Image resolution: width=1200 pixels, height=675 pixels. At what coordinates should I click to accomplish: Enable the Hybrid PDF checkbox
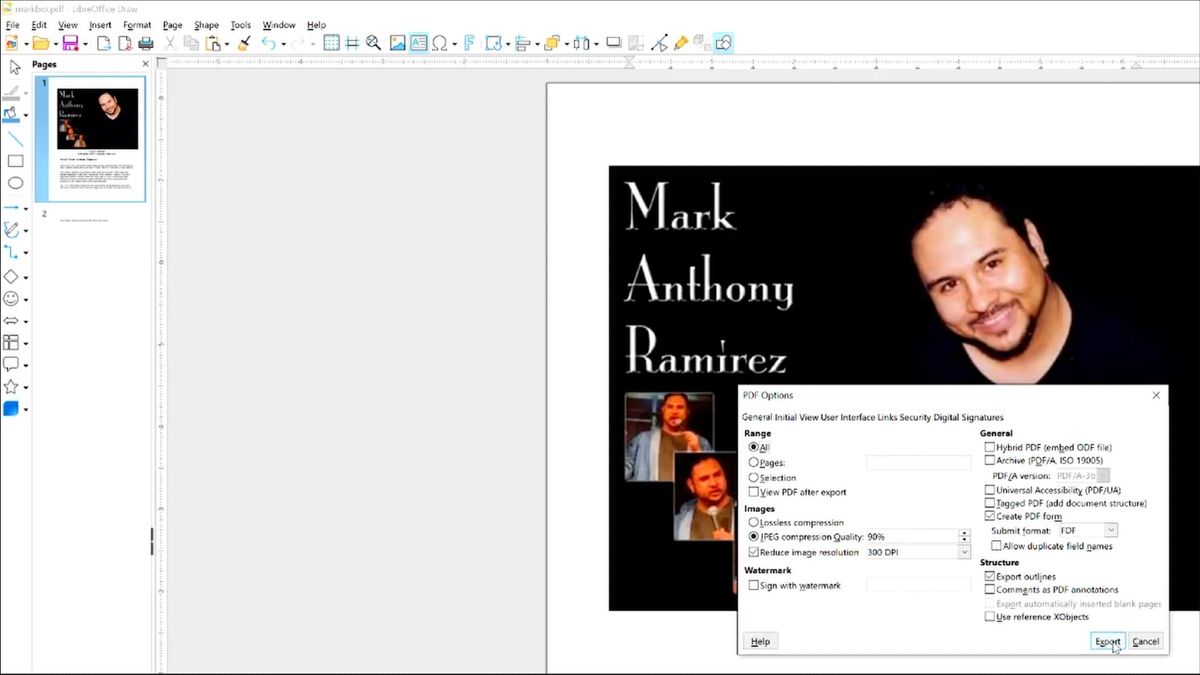coord(990,447)
